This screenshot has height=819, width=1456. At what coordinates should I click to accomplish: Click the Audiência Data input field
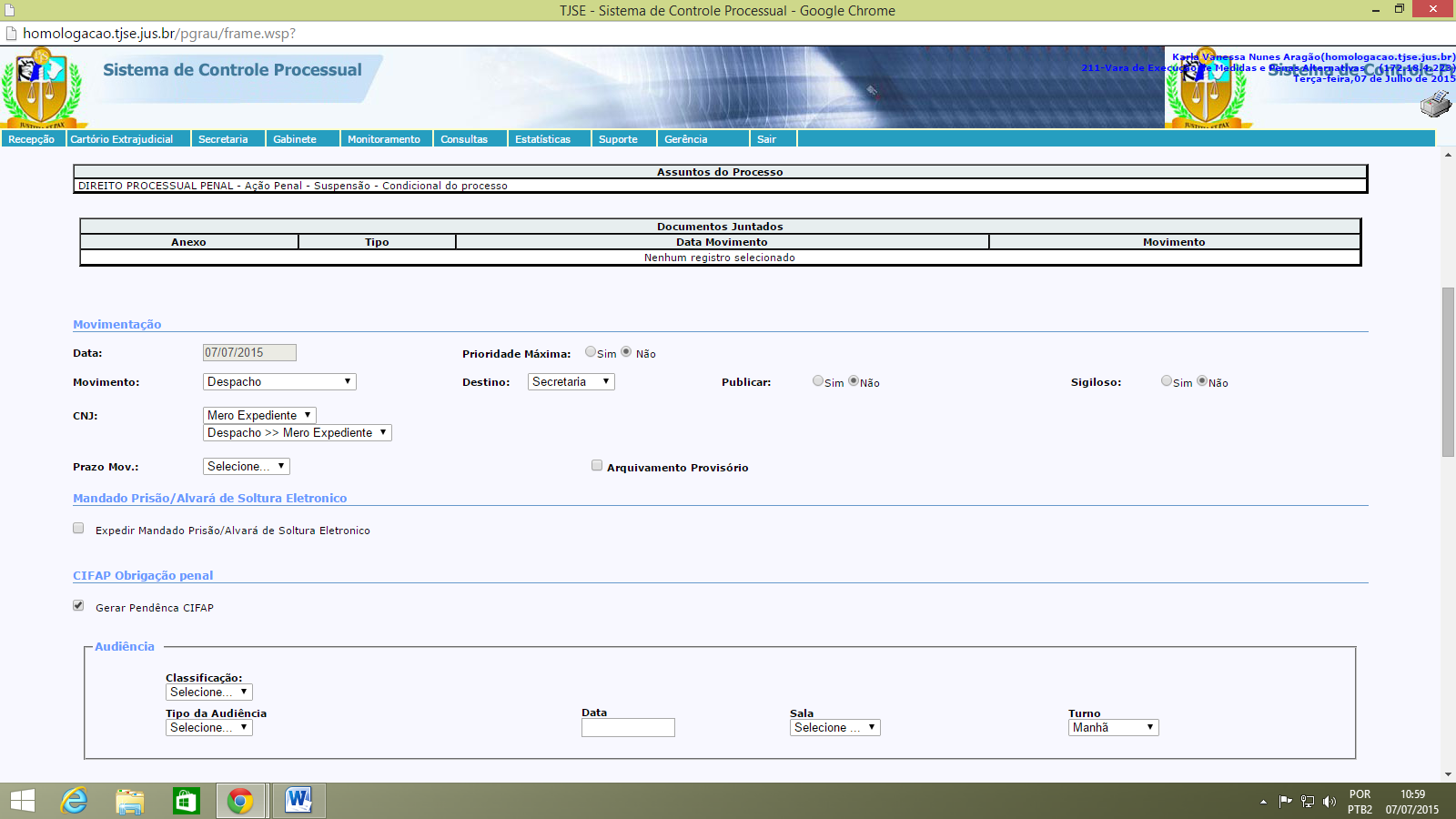click(628, 727)
